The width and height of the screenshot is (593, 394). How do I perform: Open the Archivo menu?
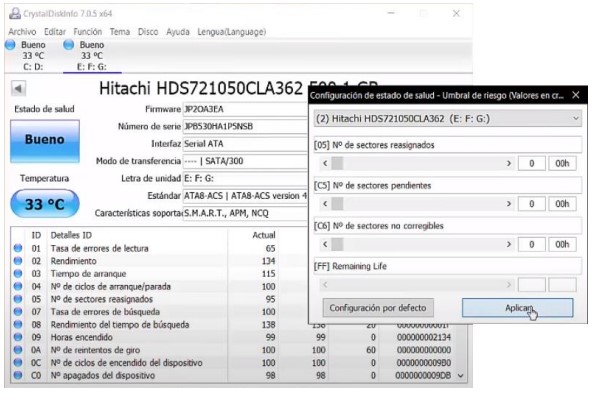22,32
